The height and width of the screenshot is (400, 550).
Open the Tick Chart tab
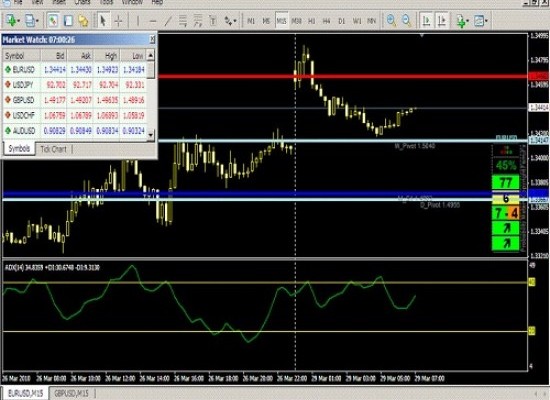[53, 149]
